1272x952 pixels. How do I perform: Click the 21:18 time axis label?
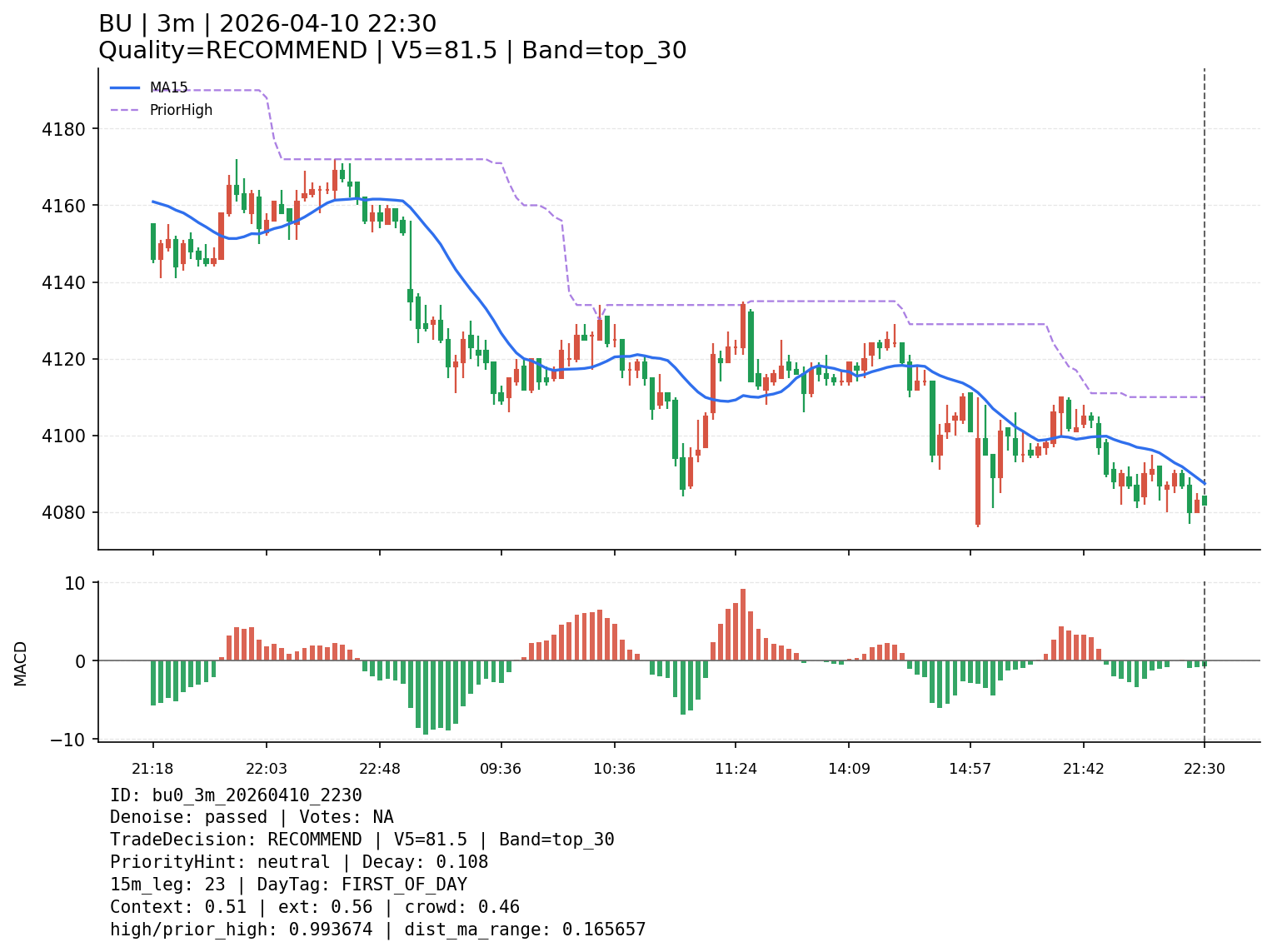tap(152, 769)
